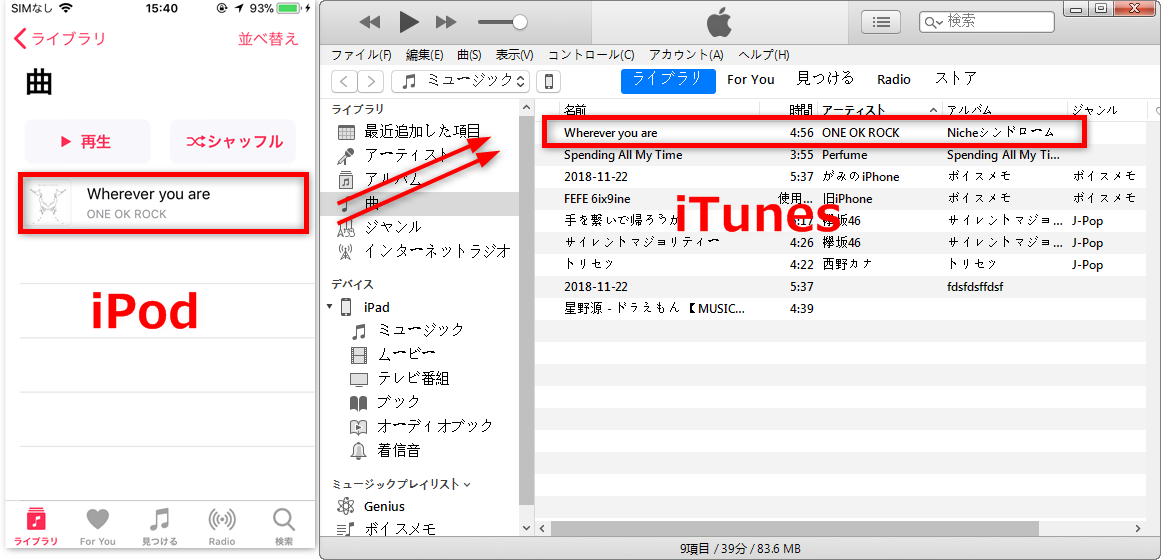
Task: Open テレビ番組 under iPad device
Action: pos(413,379)
